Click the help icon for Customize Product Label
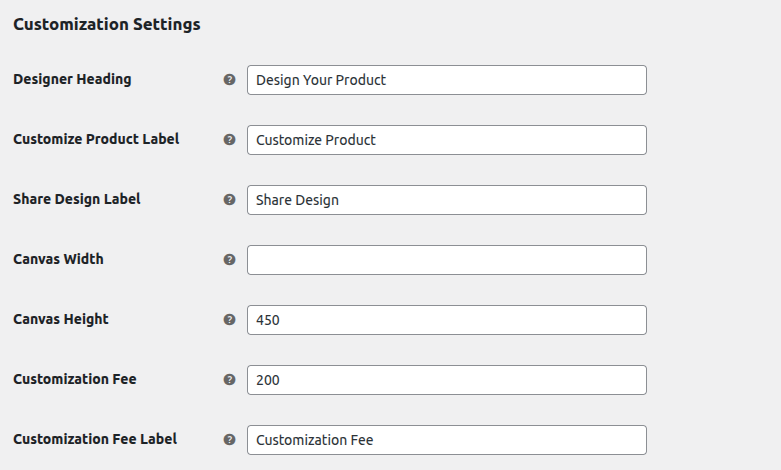The height and width of the screenshot is (470, 781). tap(229, 139)
